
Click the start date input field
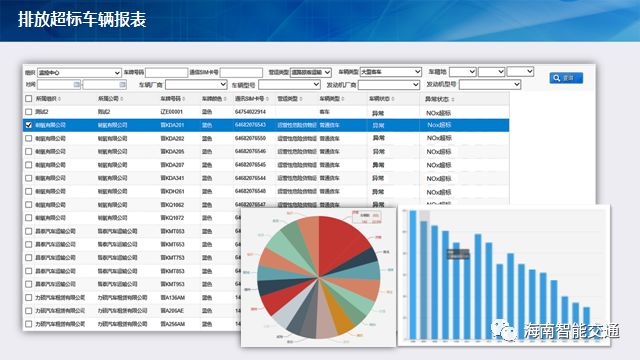[59, 84]
